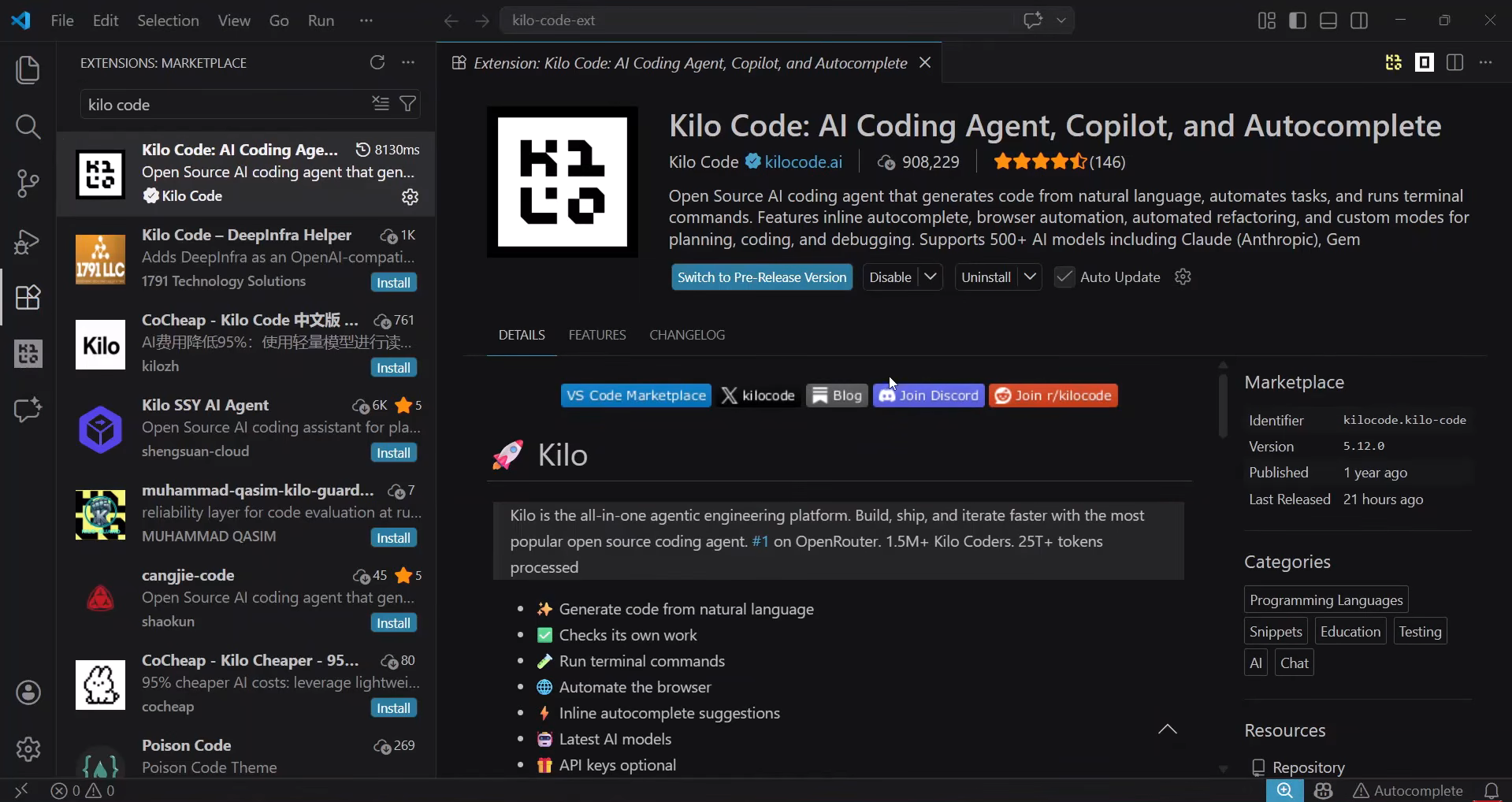The image size is (1512, 802).
Task: Open the chat dropdown chevron in title bar
Action: [x=1061, y=20]
